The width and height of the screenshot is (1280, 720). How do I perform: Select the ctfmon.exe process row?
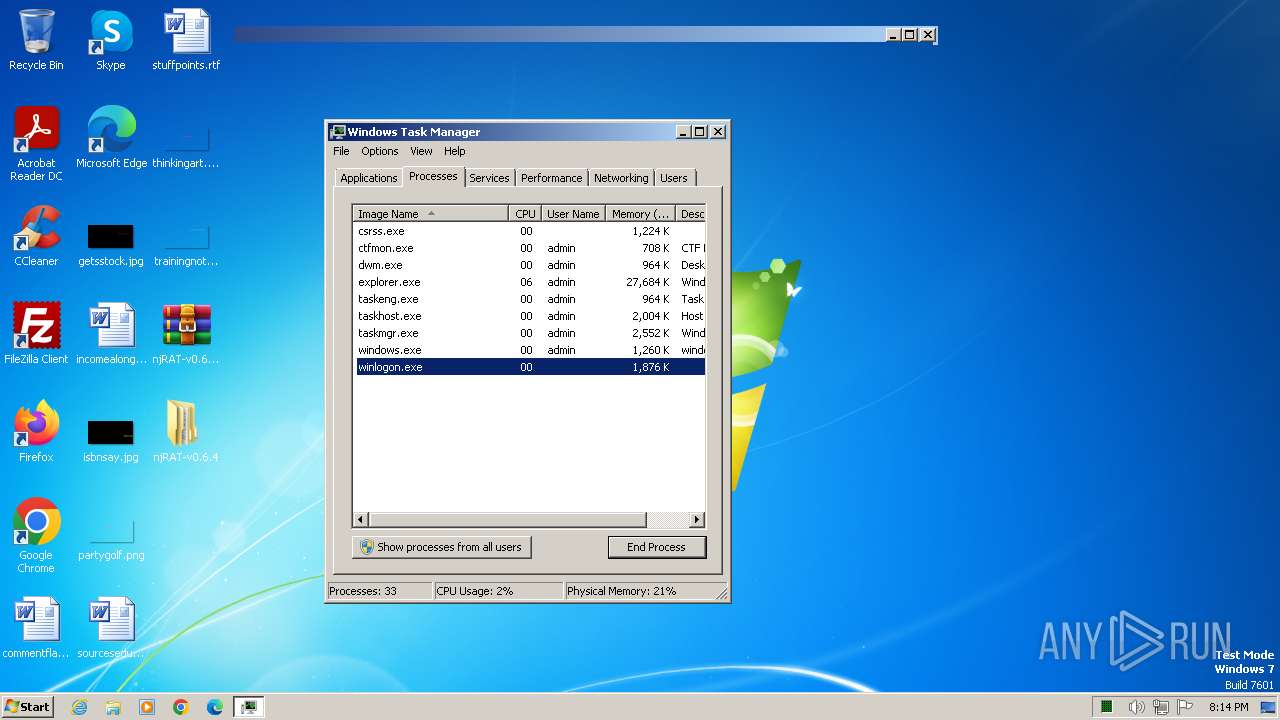pos(530,248)
